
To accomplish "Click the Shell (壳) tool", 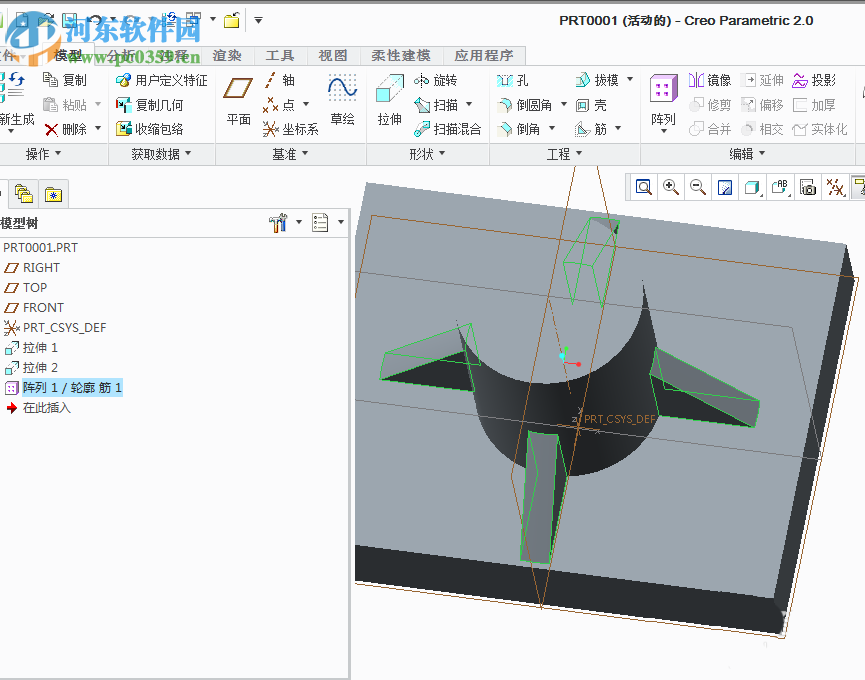I will click(x=591, y=104).
